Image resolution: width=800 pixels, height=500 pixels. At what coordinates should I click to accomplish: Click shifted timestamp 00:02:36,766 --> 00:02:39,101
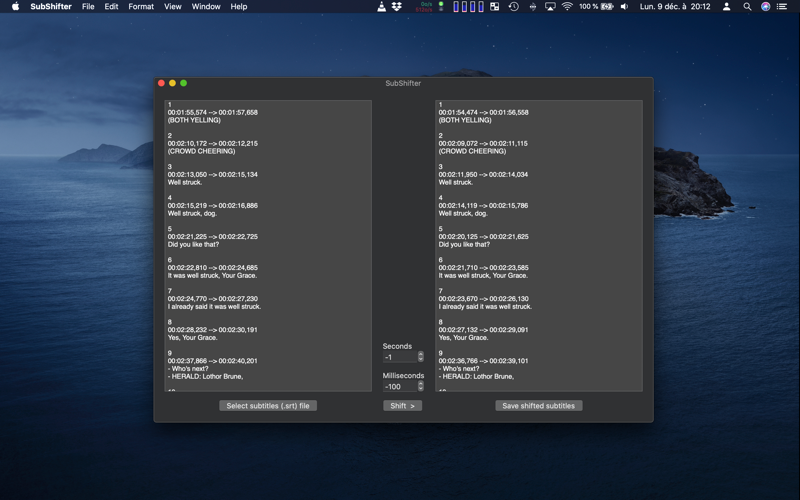pos(484,361)
